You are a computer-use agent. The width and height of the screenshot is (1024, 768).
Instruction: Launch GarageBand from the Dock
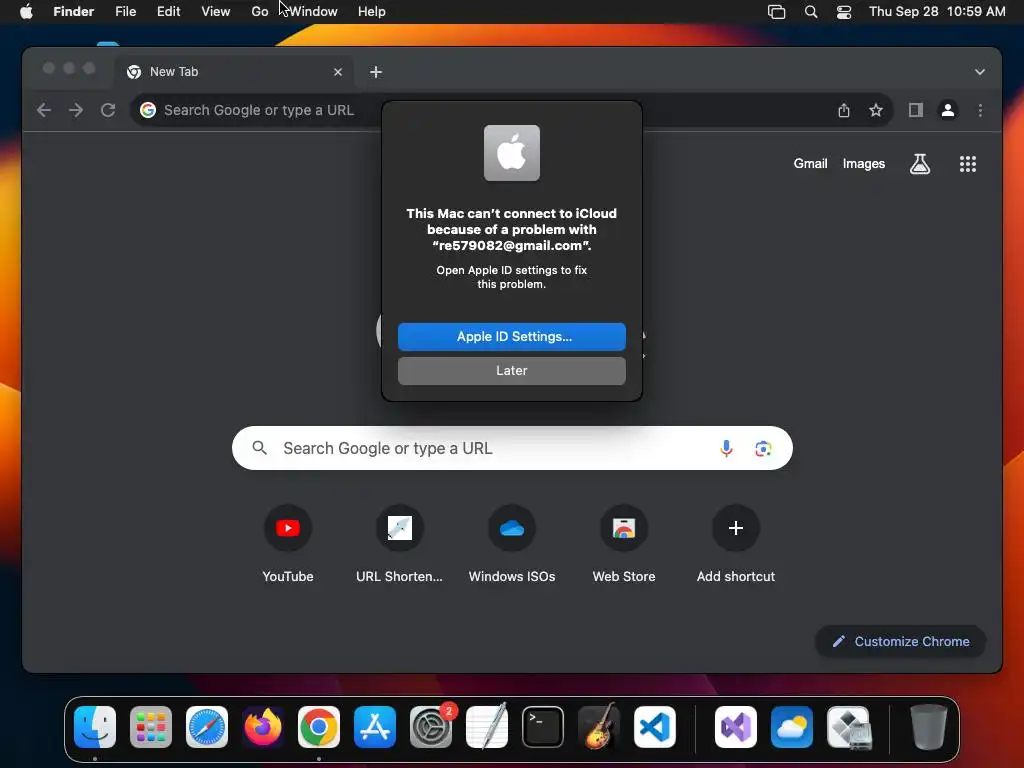pyautogui.click(x=599, y=727)
